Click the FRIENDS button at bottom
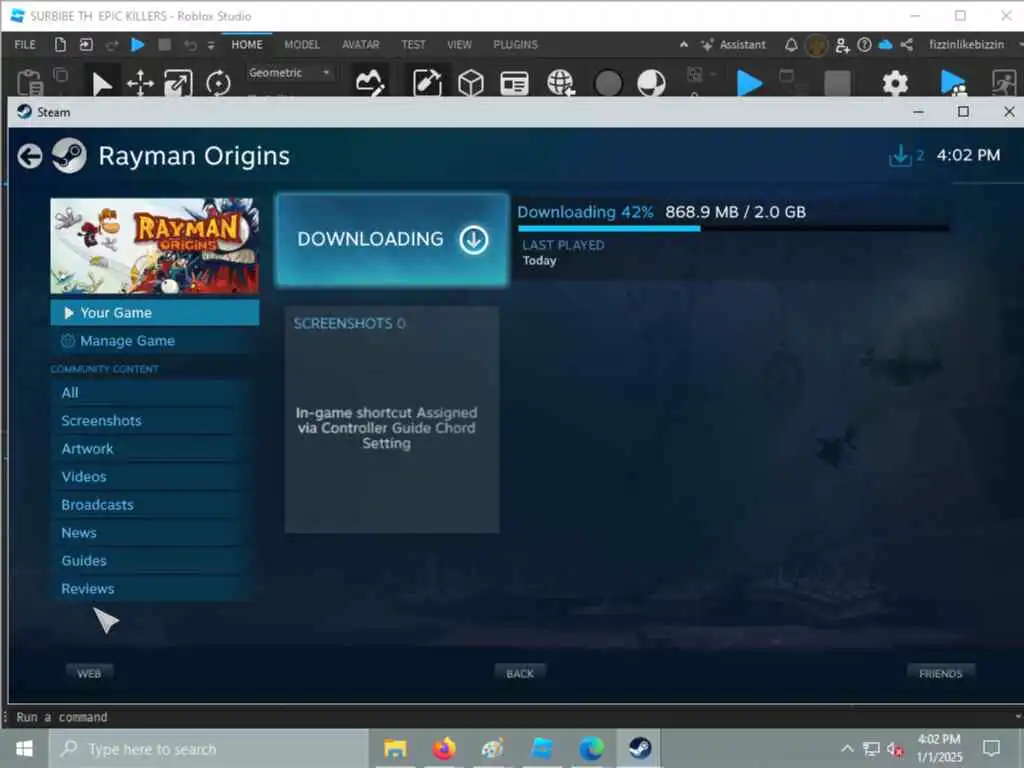Screen dimensions: 1024x768 click(940, 673)
